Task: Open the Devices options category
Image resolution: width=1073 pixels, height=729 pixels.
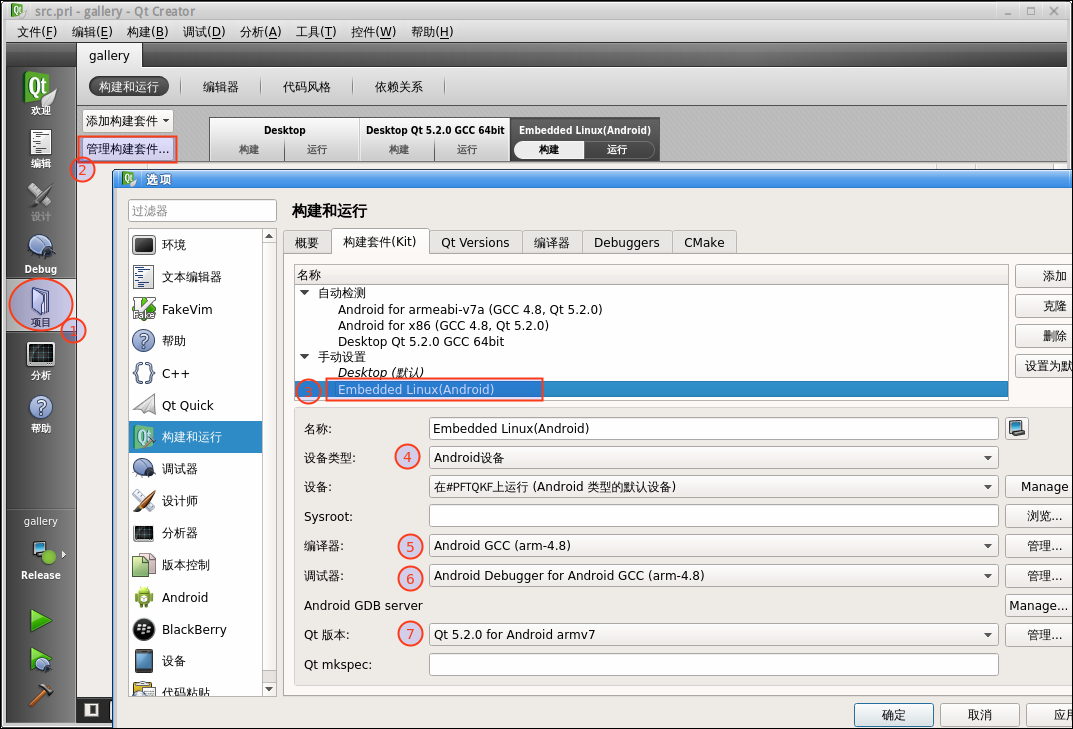Action: pos(196,661)
